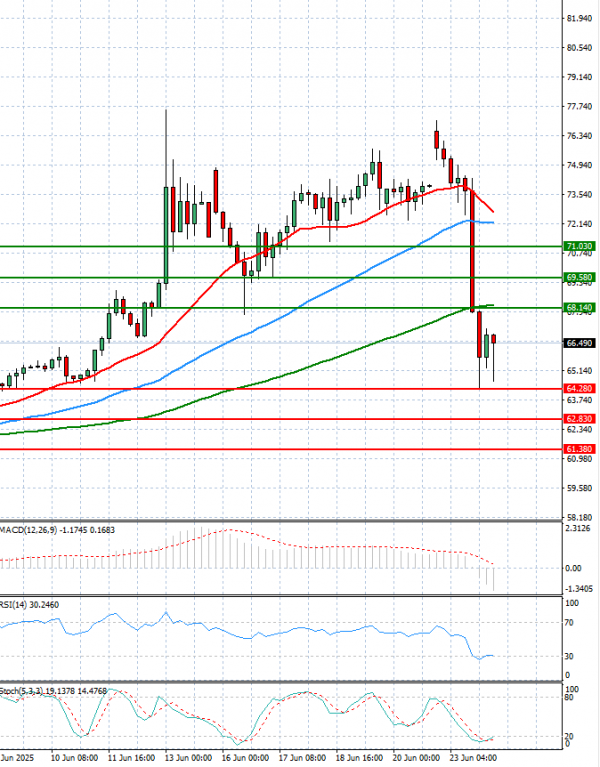
Task: Click the RSI(14) 30.2460 indicator title
Action: click(29, 605)
